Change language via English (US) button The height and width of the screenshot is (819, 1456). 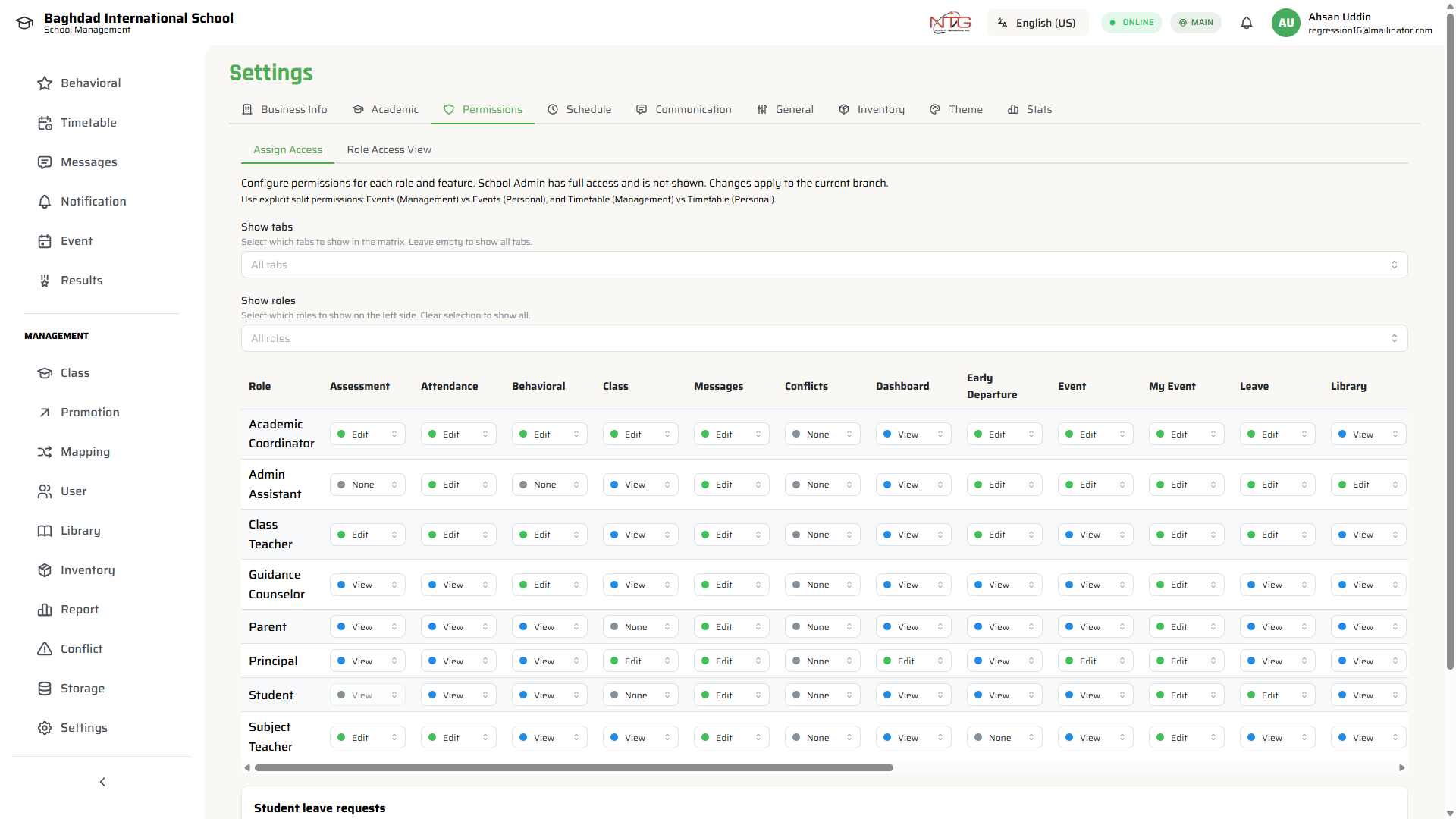1037,23
